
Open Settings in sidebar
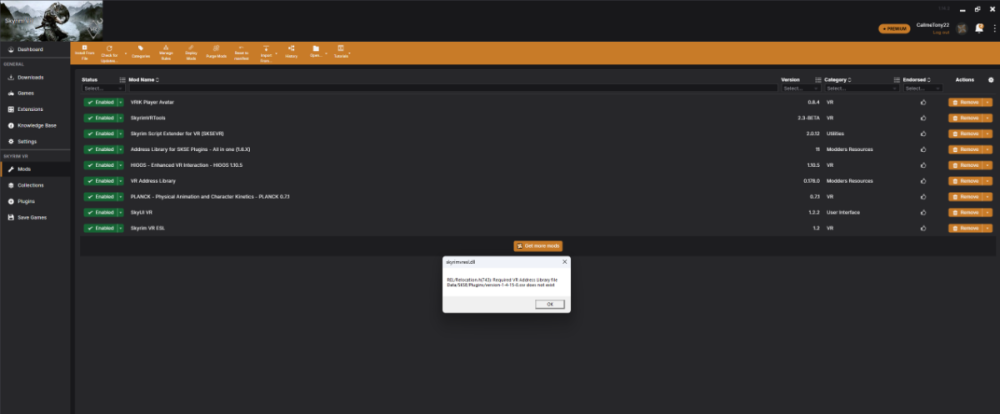tap(35, 141)
